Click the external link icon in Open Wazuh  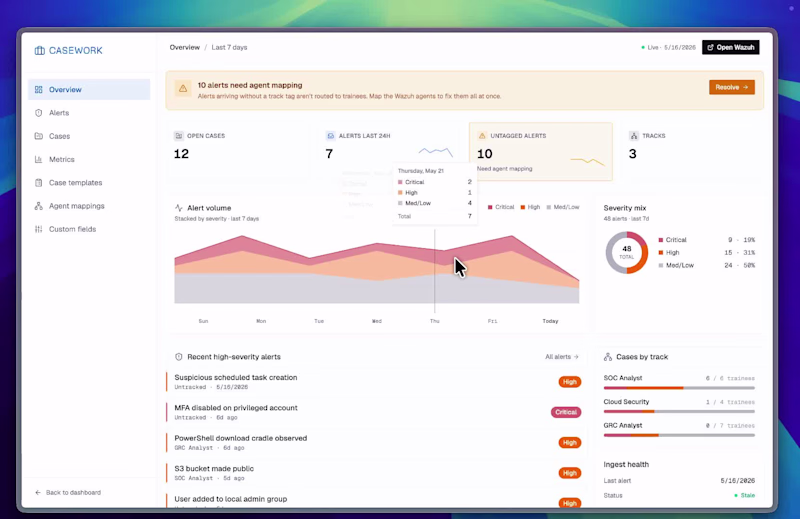point(710,47)
